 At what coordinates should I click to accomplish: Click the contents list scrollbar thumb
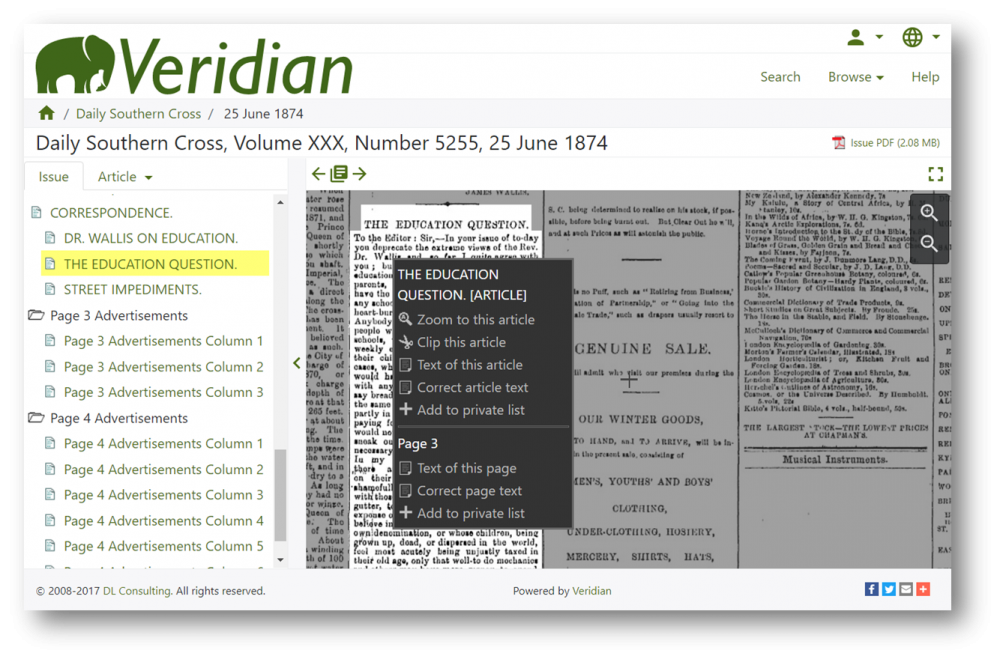coord(280,495)
